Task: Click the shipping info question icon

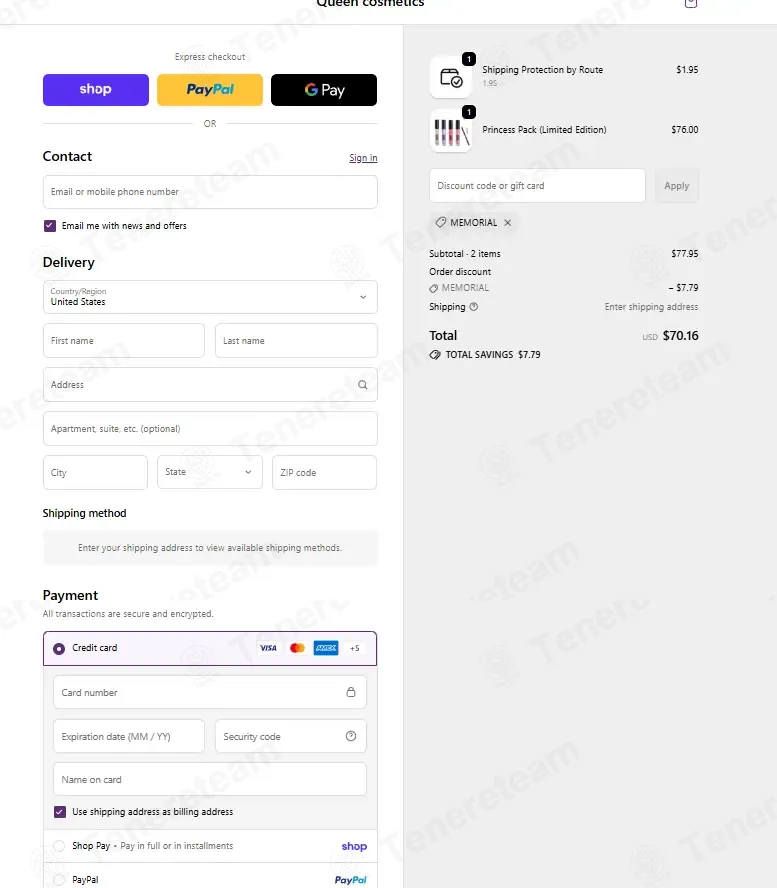Action: [473, 306]
